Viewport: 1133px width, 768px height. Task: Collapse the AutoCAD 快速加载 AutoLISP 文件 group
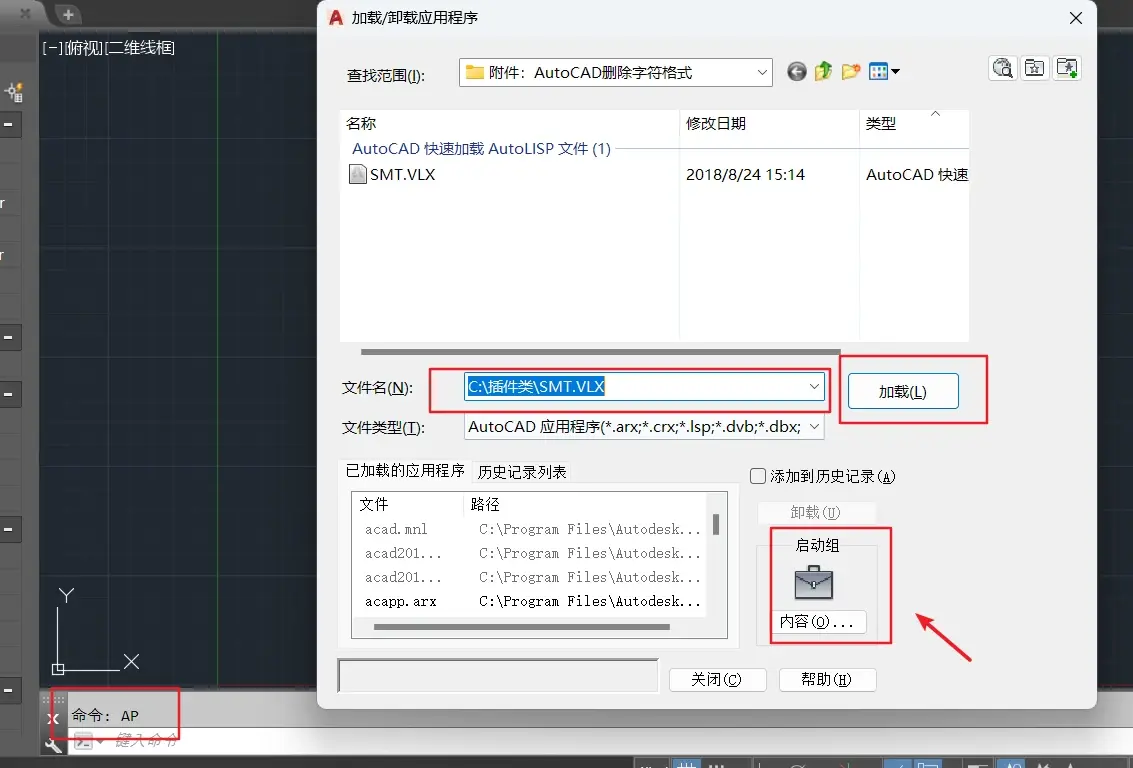(481, 149)
